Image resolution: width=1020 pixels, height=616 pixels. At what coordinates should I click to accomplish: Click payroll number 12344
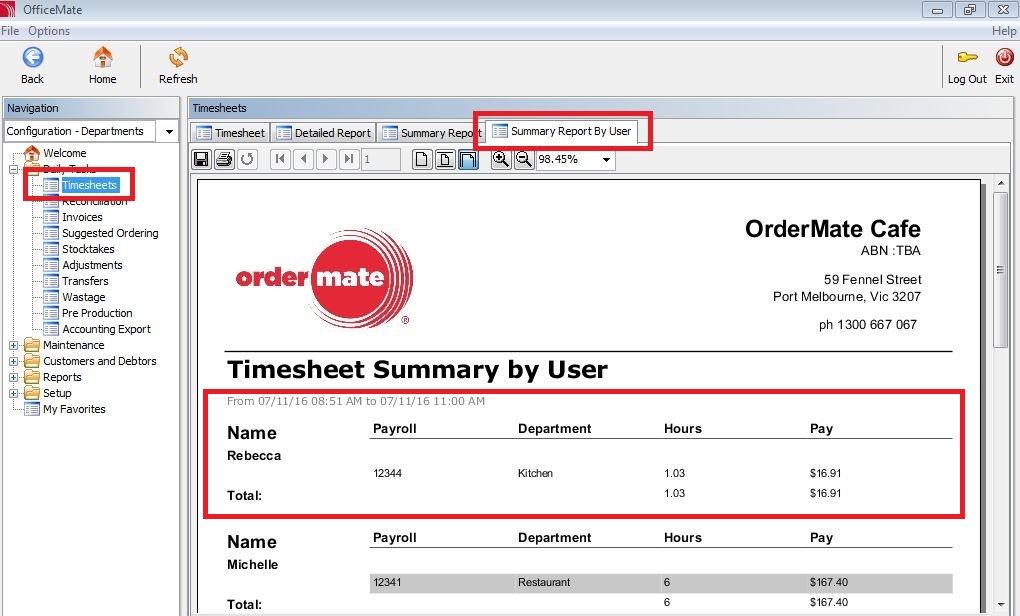[387, 474]
